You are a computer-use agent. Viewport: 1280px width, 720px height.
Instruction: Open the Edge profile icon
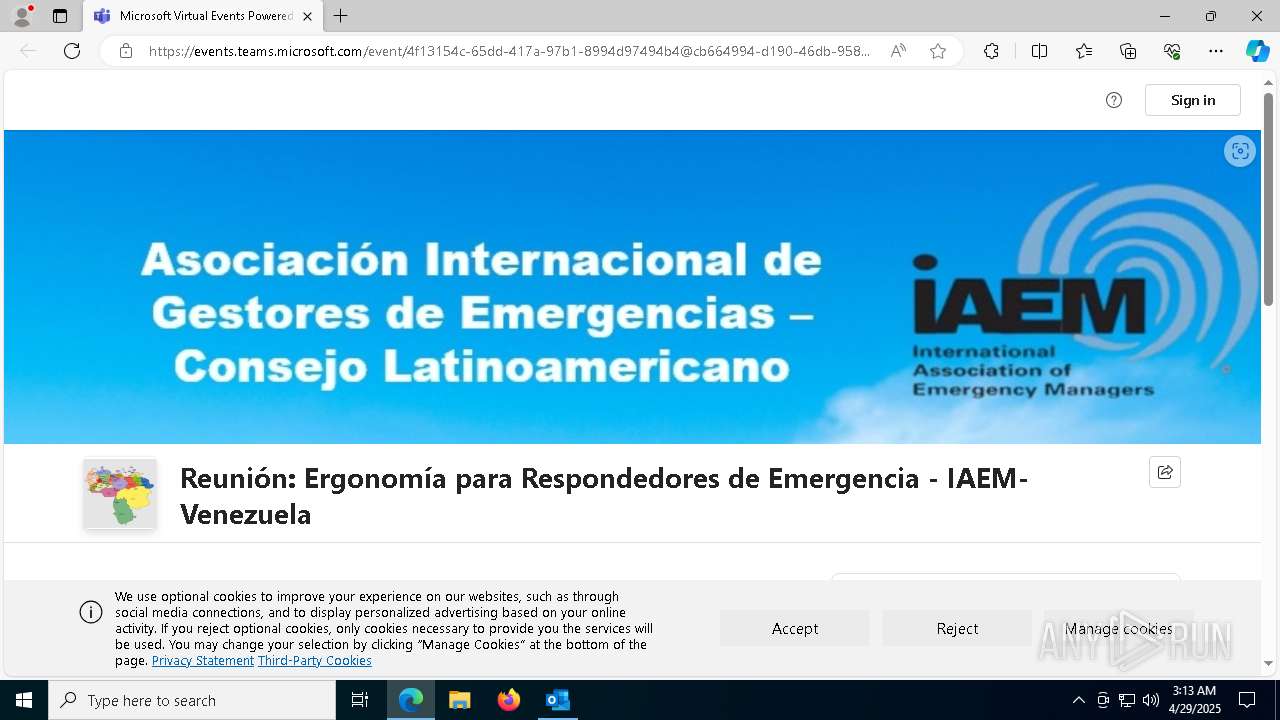pyautogui.click(x=21, y=16)
